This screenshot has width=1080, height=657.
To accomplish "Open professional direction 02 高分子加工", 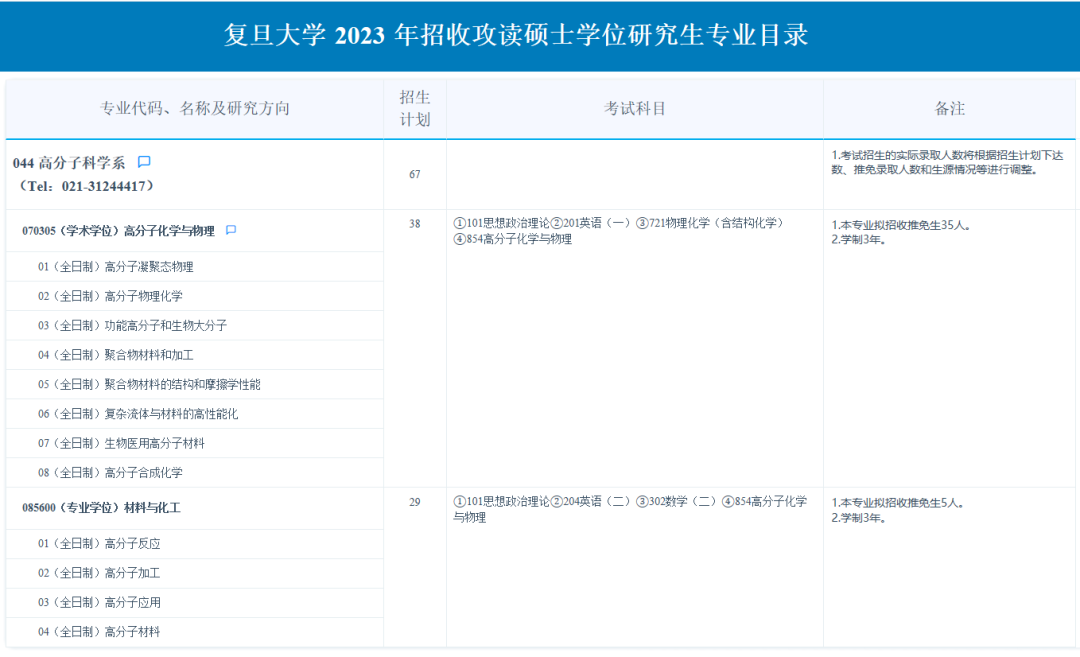I will pyautogui.click(x=99, y=573).
